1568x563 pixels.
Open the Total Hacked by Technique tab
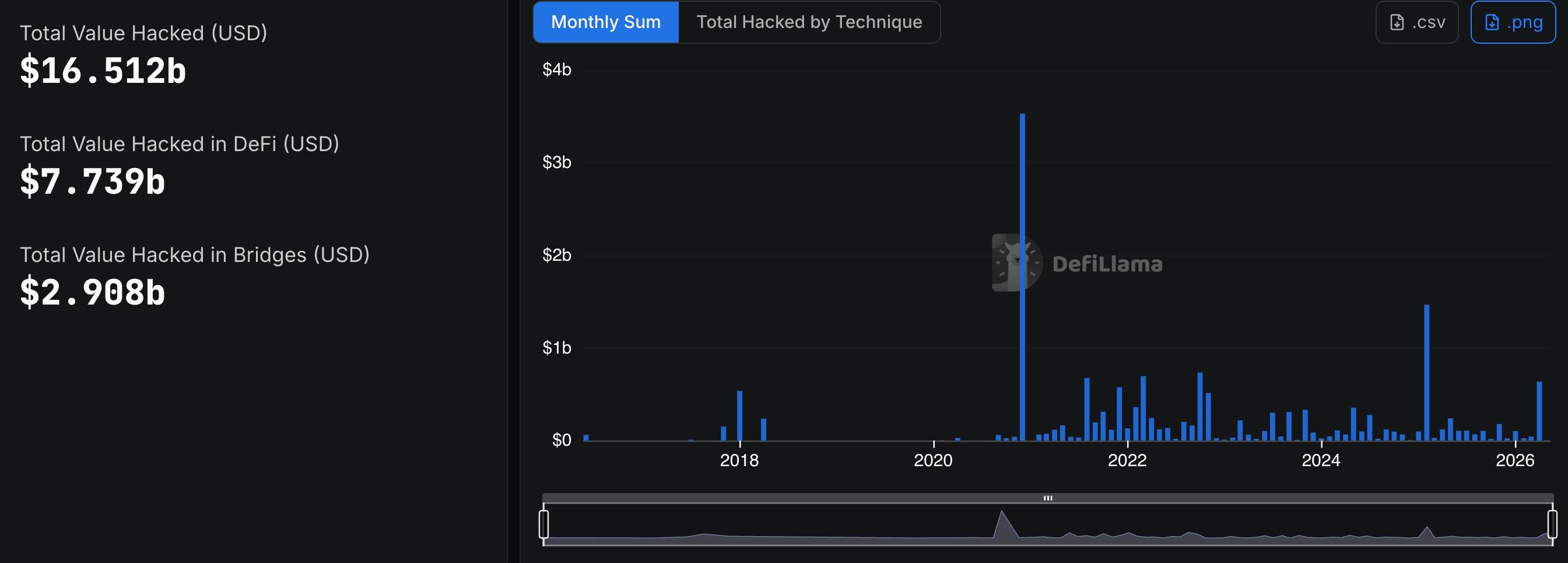[809, 22]
